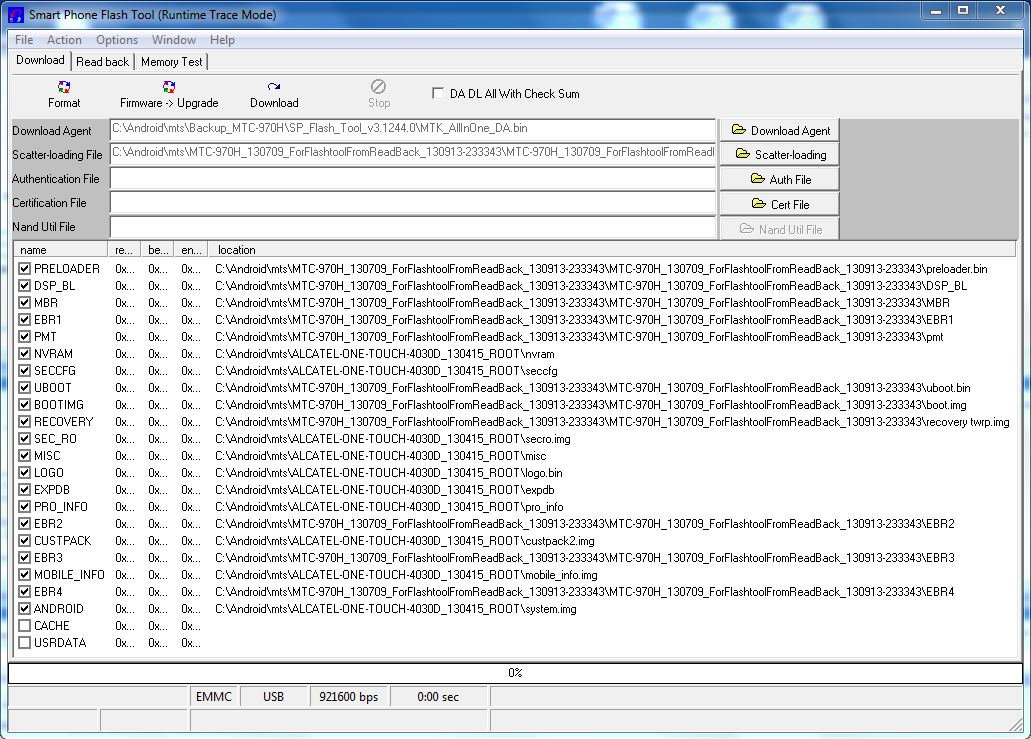
Task: Switch to the Read back tab
Action: pos(102,62)
